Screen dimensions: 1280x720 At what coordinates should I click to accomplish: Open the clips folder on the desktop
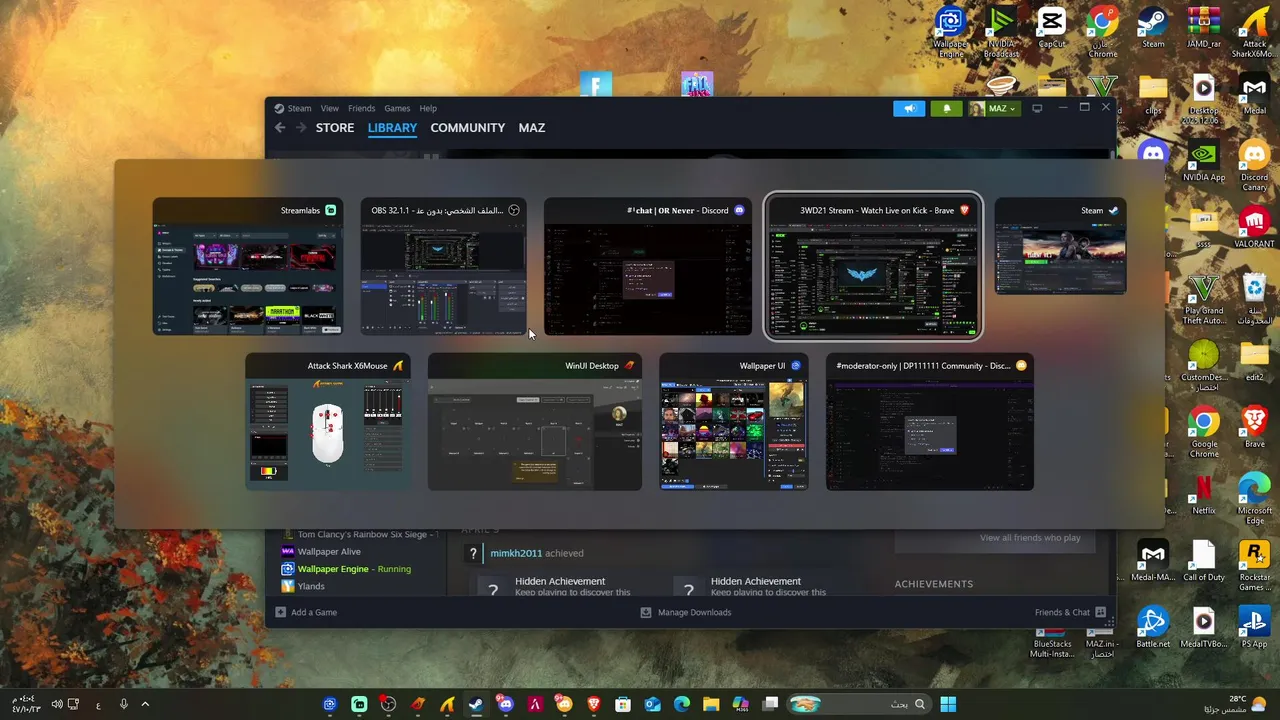(1153, 95)
